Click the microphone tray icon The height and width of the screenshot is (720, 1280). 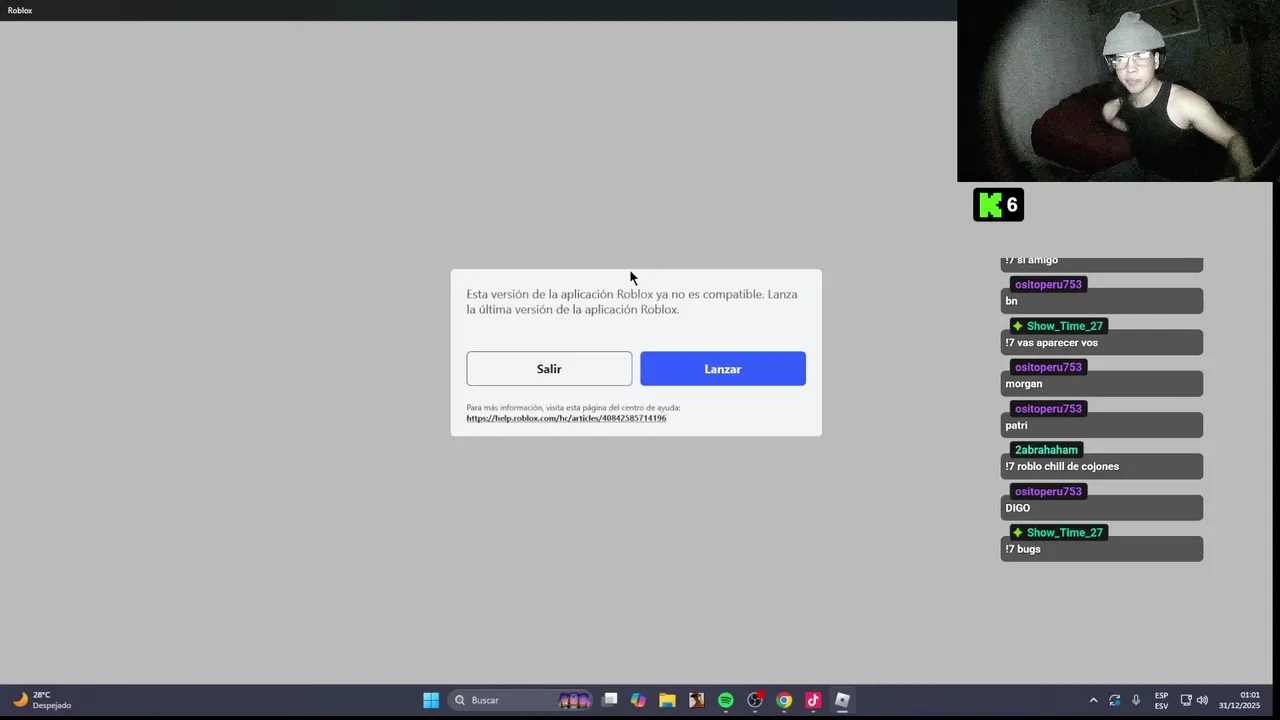pos(1136,700)
